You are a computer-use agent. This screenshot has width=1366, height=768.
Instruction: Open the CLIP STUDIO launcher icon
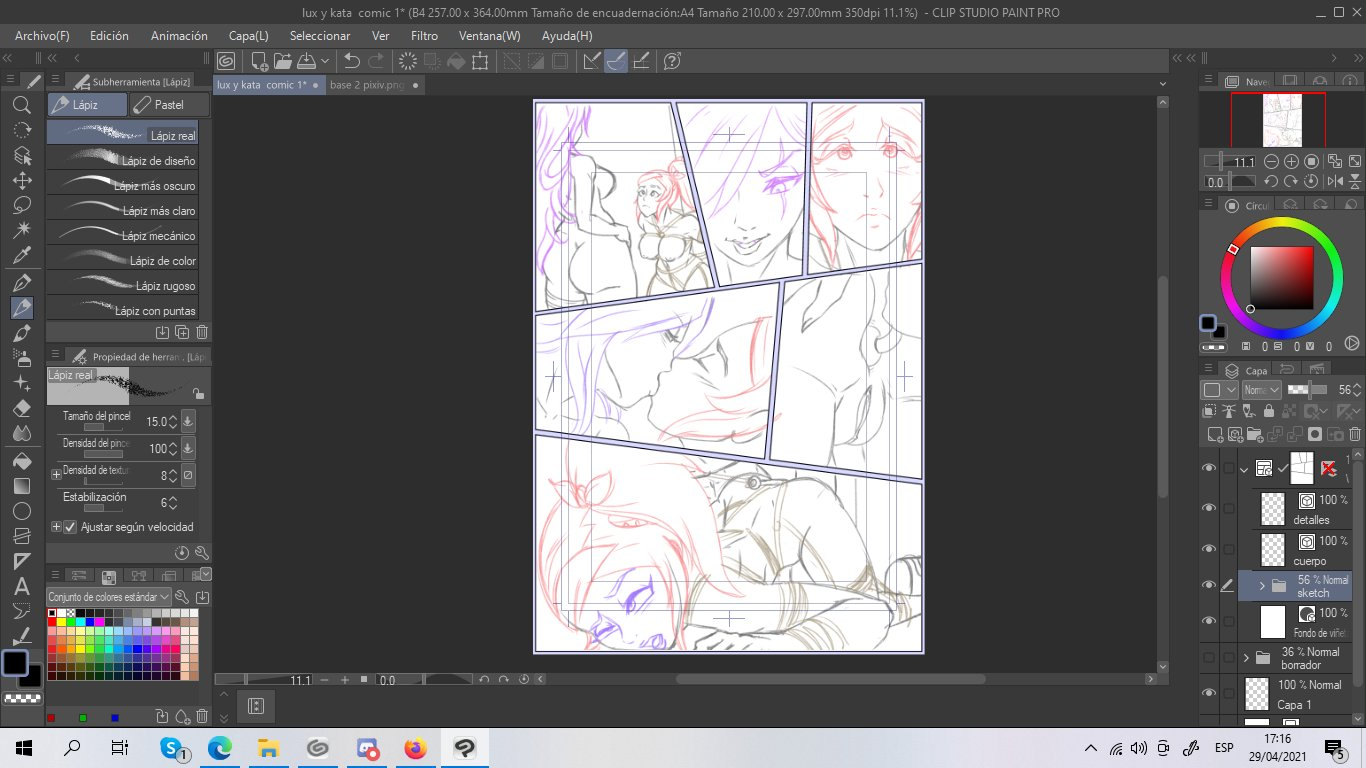tap(226, 61)
